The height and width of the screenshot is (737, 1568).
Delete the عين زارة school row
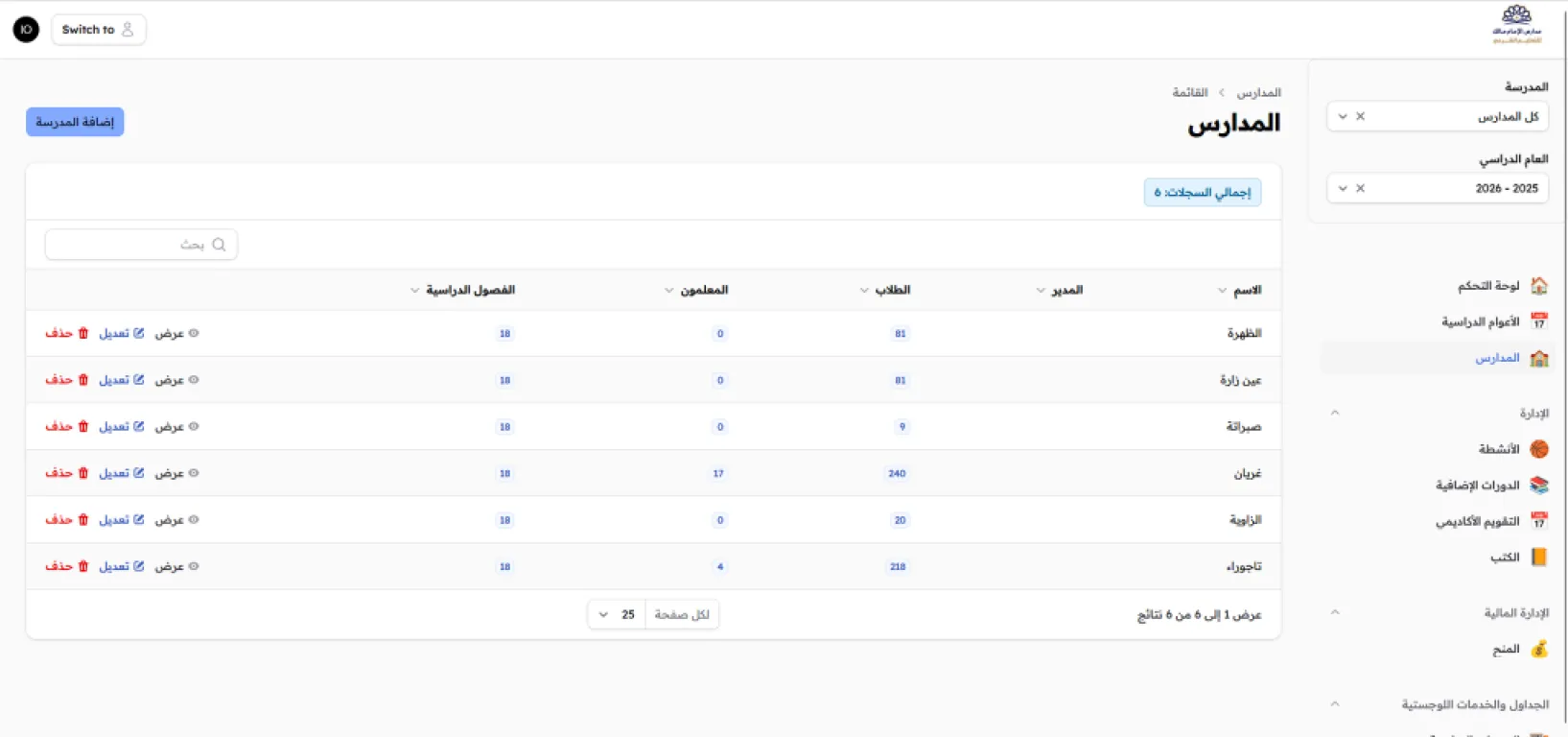(x=67, y=380)
